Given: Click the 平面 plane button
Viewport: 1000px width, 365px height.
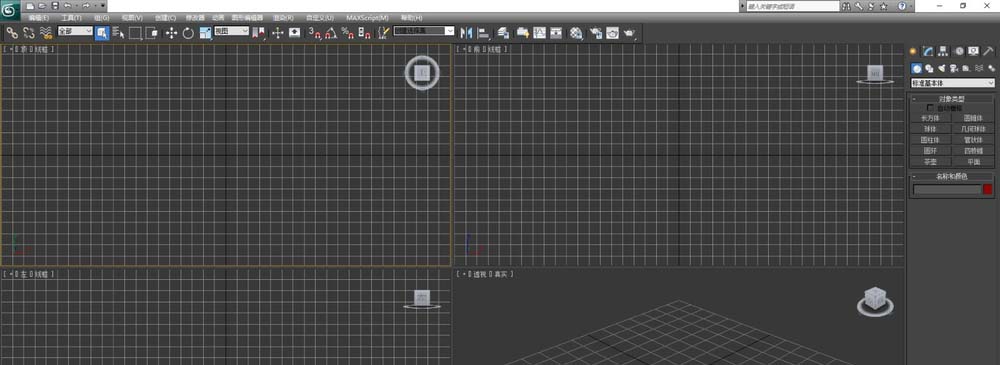Looking at the screenshot, I should point(973,162).
